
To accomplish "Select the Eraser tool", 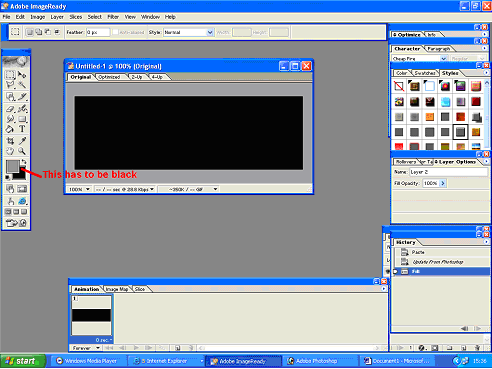I will pos(10,109).
